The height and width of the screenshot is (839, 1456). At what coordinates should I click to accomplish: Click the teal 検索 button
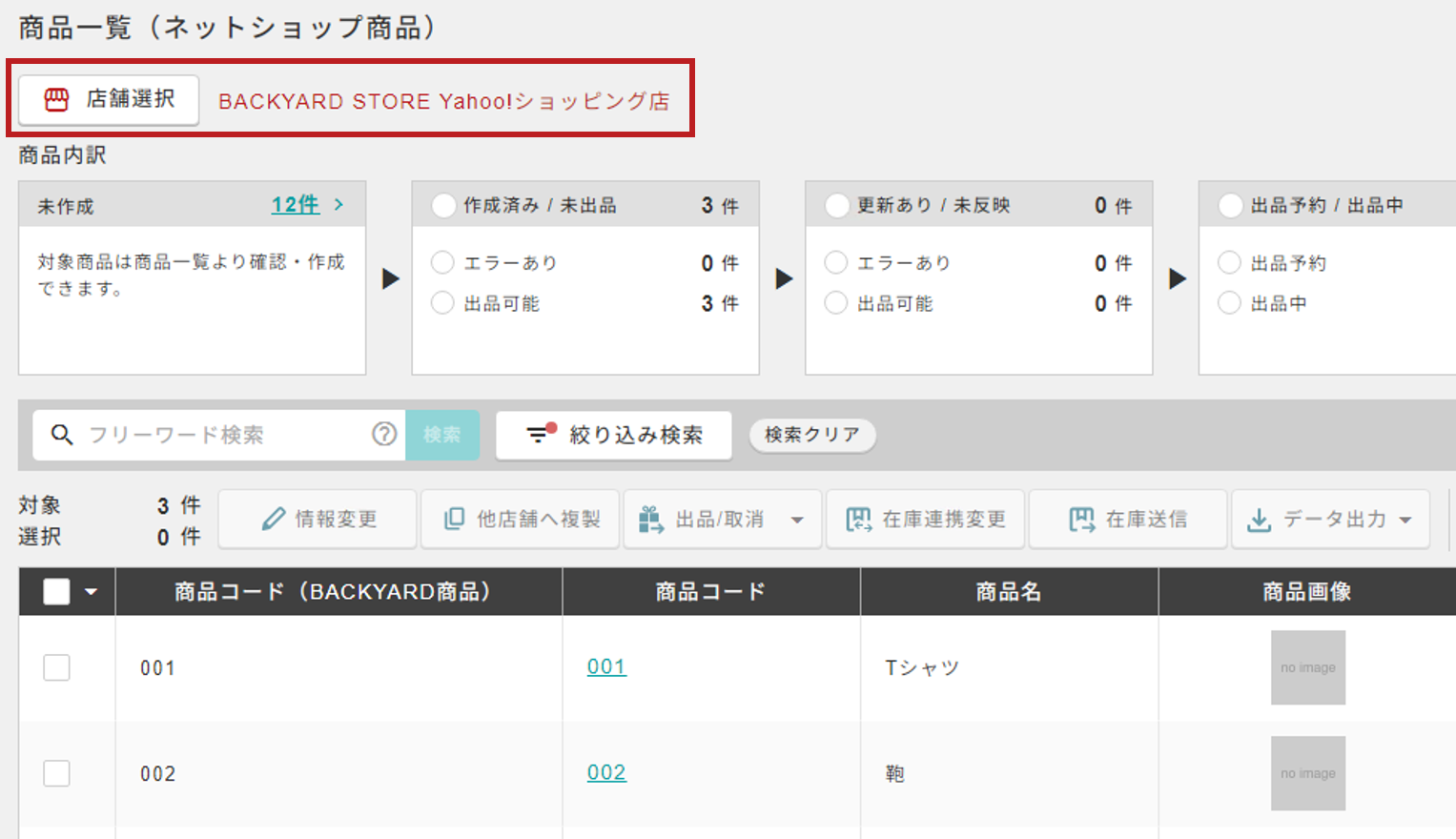442,435
